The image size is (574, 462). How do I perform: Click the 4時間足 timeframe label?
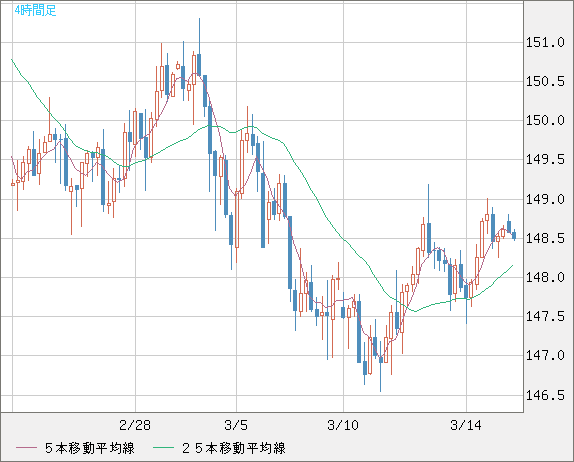pyautogui.click(x=35, y=10)
